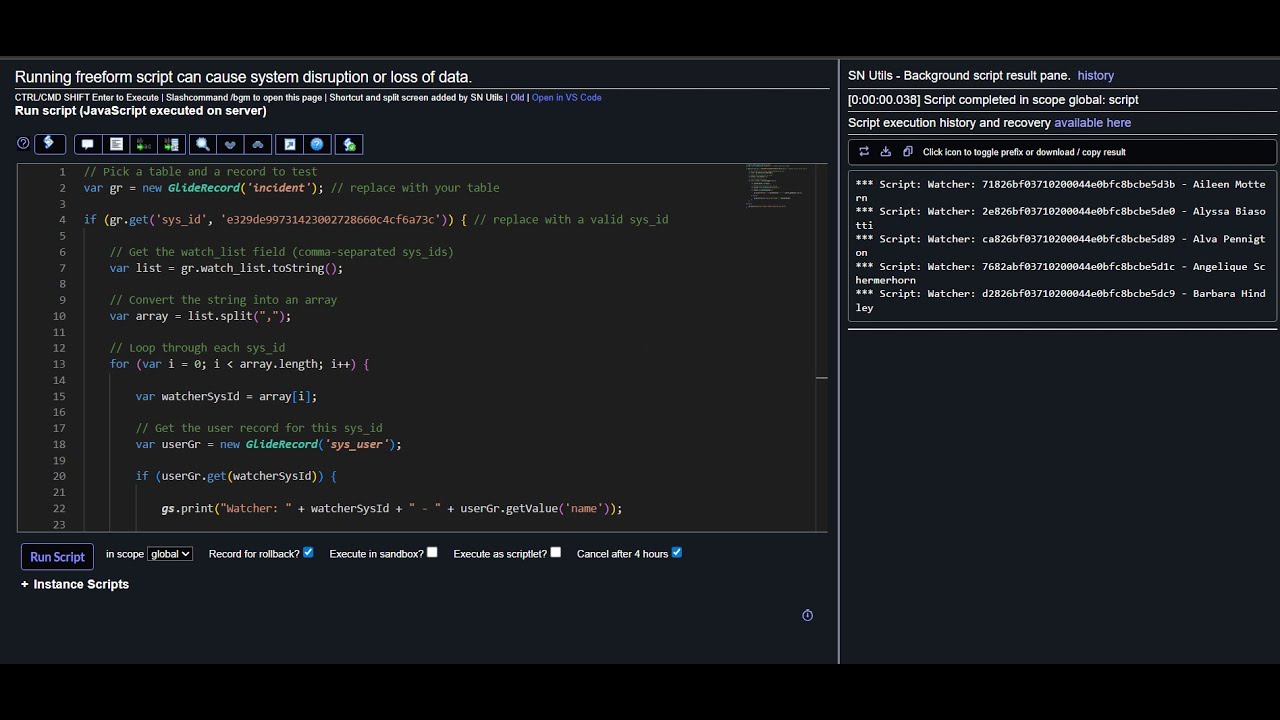Click the find next down-arrow icon
Screen dimensions: 1280x720
click(230, 144)
